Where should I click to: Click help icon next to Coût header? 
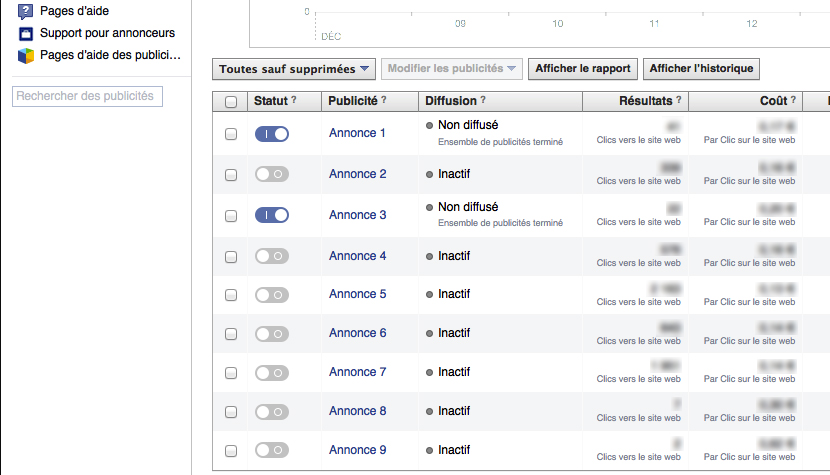794,101
